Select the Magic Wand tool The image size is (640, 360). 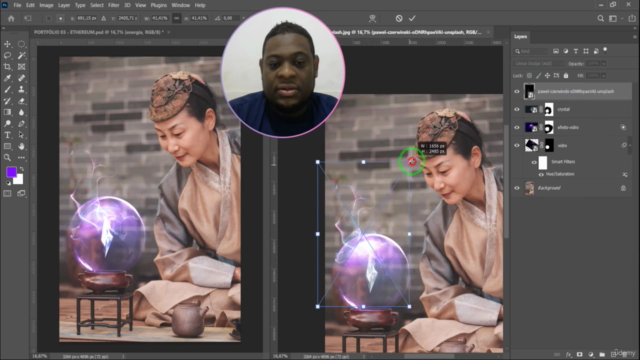click(x=21, y=55)
